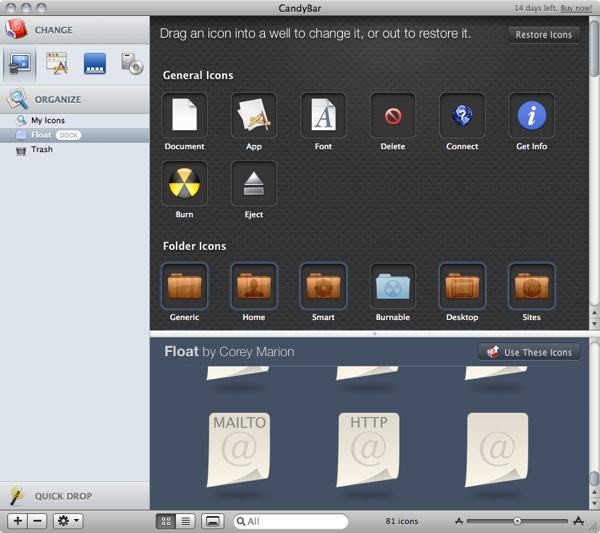
Task: Select the Burnable folder icon
Action: [x=393, y=286]
